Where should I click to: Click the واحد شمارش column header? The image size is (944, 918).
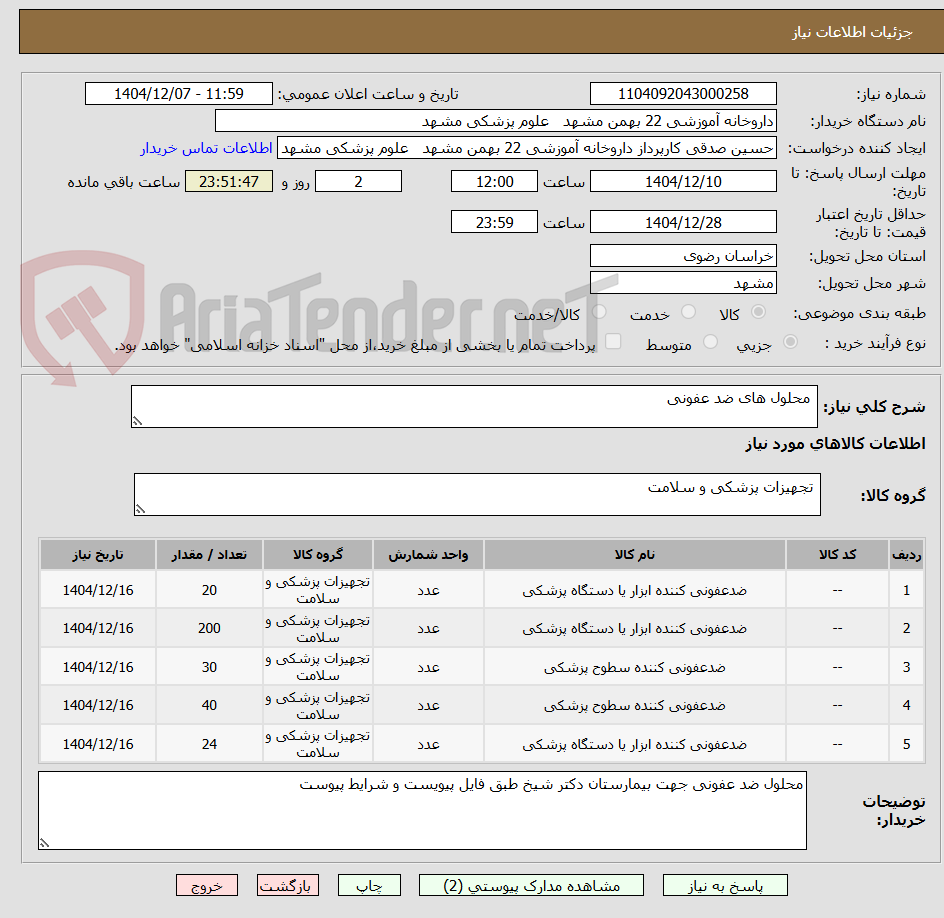coord(428,554)
